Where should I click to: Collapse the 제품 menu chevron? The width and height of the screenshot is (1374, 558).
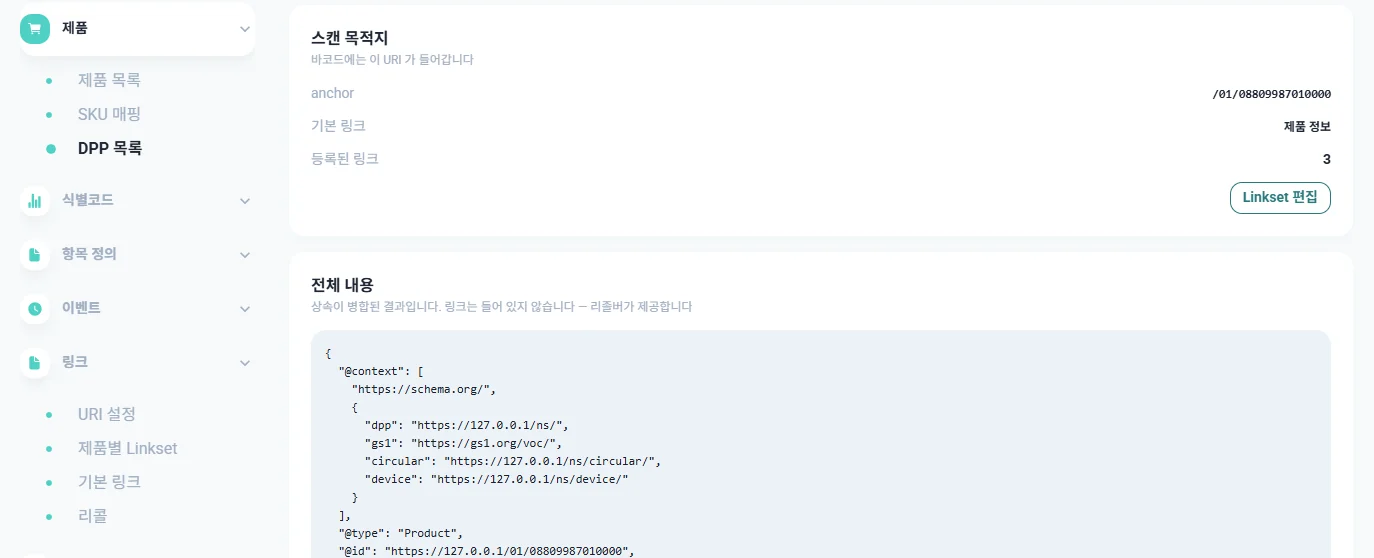[x=245, y=29]
